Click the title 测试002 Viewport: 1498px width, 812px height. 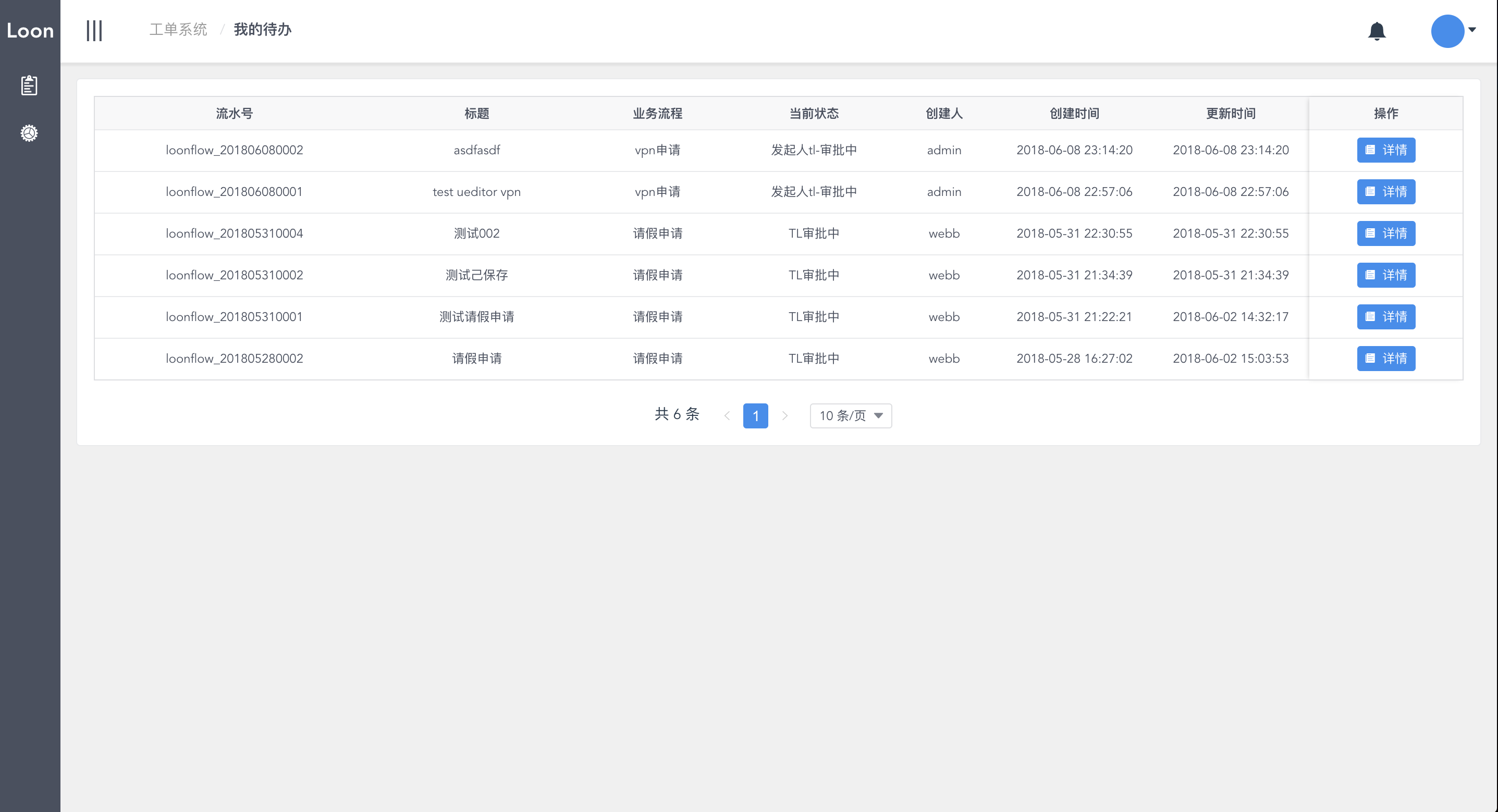477,234
